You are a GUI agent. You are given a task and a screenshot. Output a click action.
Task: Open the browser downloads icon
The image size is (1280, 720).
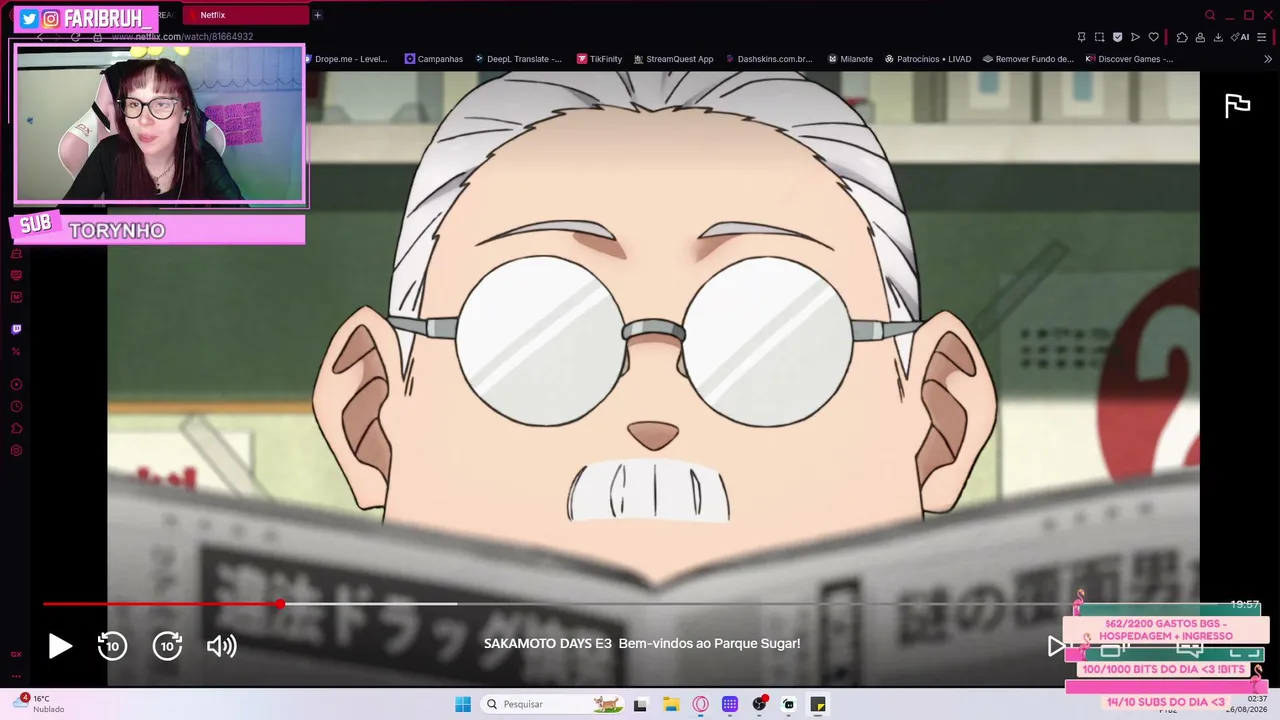pyautogui.click(x=1218, y=37)
